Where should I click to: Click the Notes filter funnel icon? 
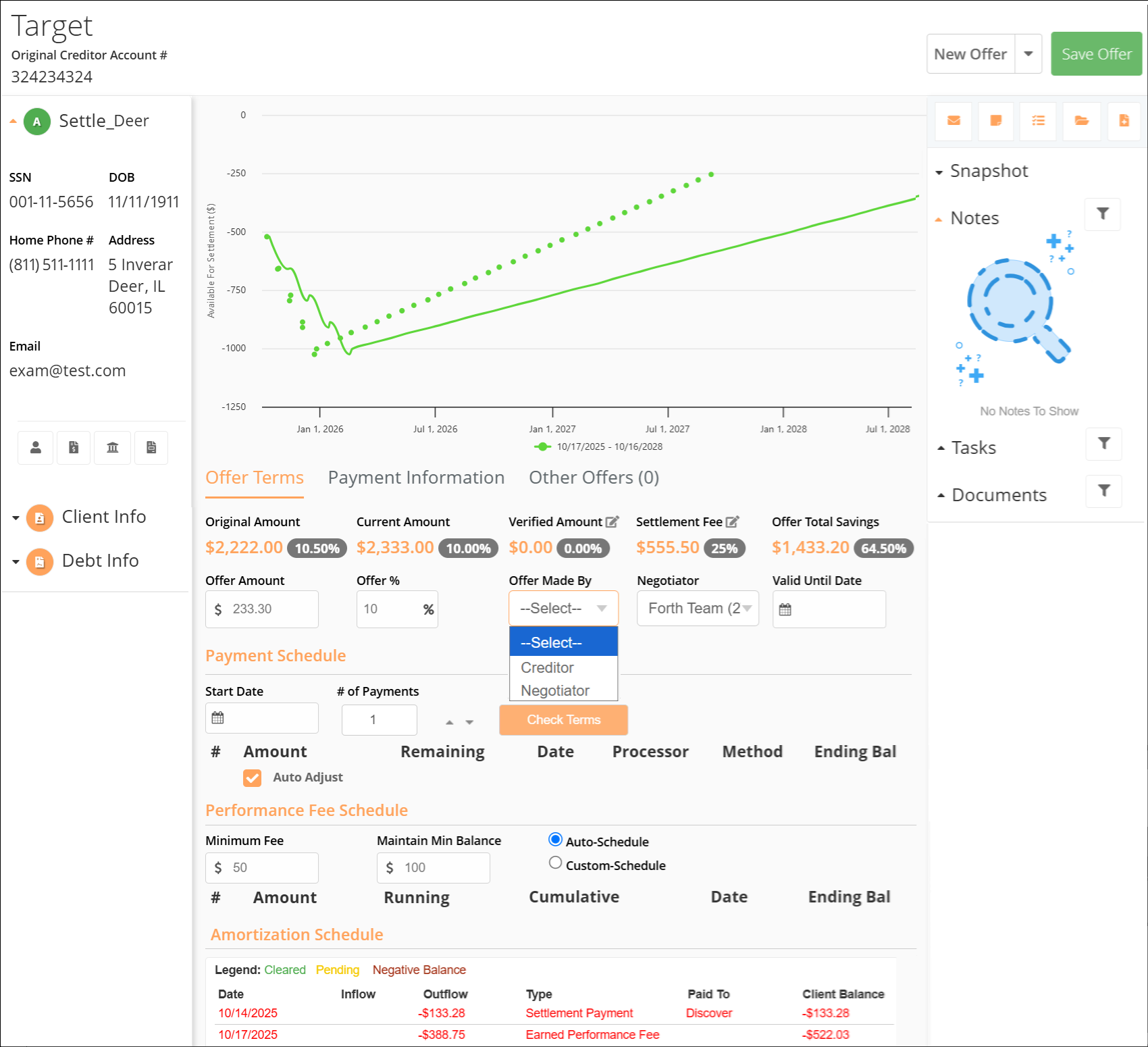point(1102,214)
